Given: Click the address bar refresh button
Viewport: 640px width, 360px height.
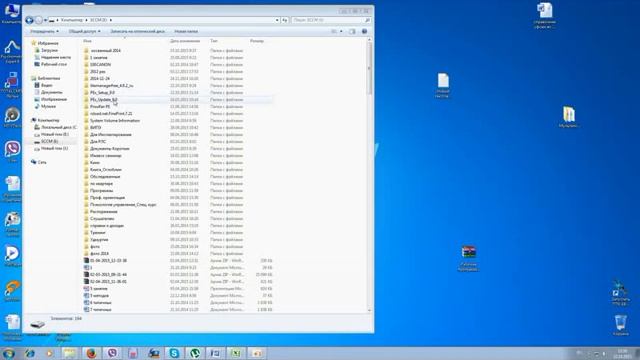Looking at the screenshot, I should pos(284,20).
